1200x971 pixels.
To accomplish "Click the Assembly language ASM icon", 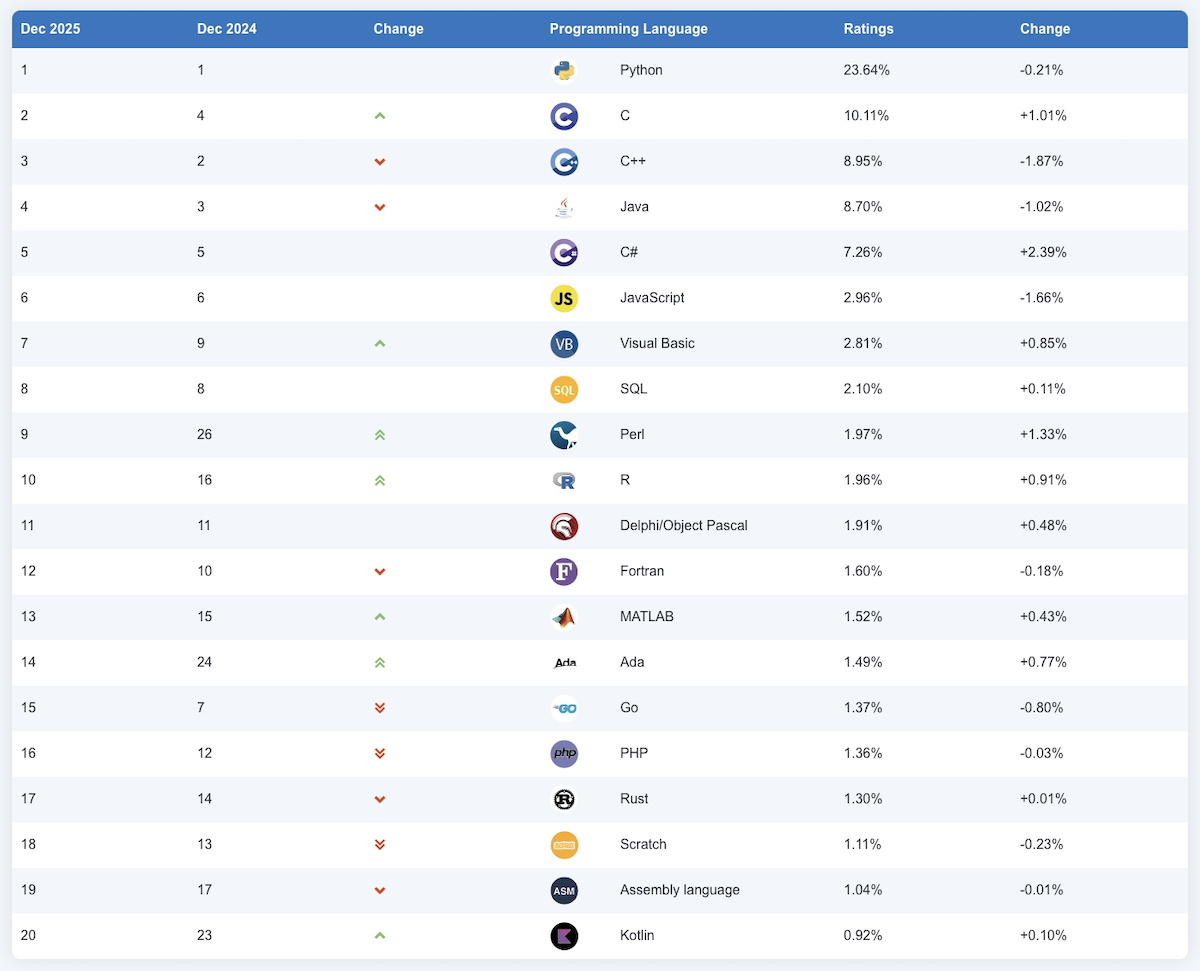I will click(564, 890).
